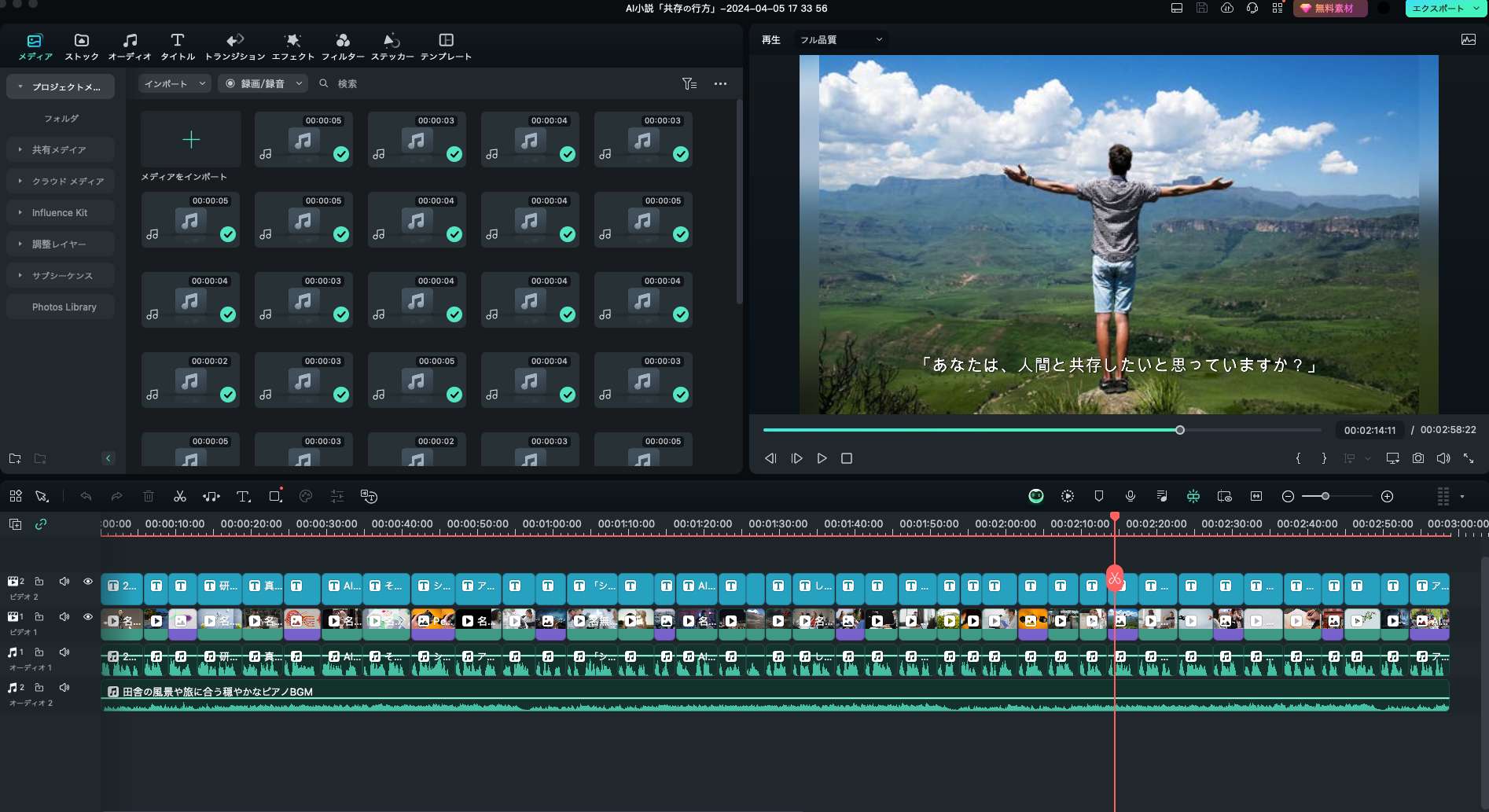Viewport: 1489px width, 812px height.
Task: Mute the Audio 2 track speaker
Action: (64, 688)
